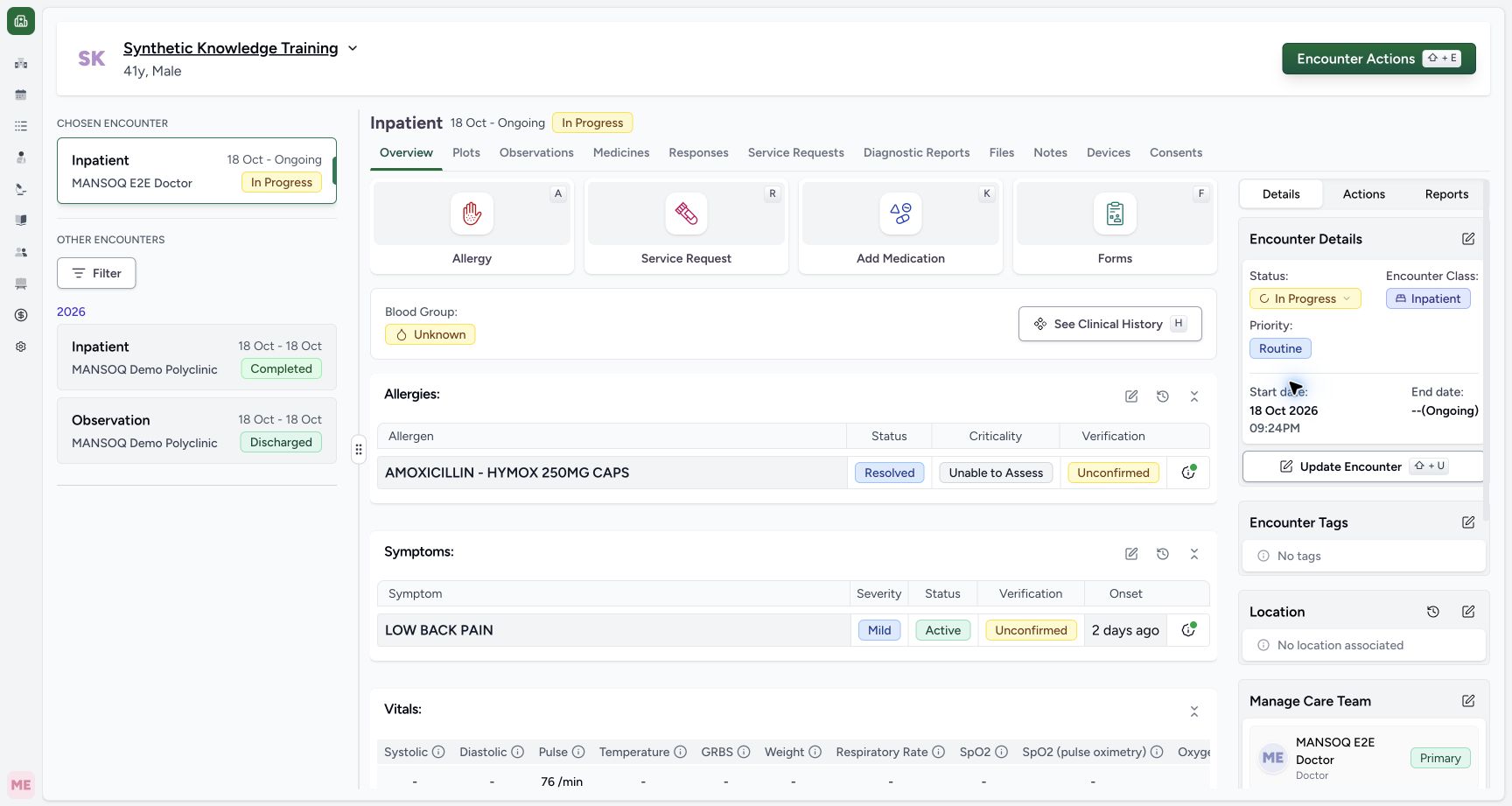Switch to the Medicines tab
The width and height of the screenshot is (1512, 806).
621,152
